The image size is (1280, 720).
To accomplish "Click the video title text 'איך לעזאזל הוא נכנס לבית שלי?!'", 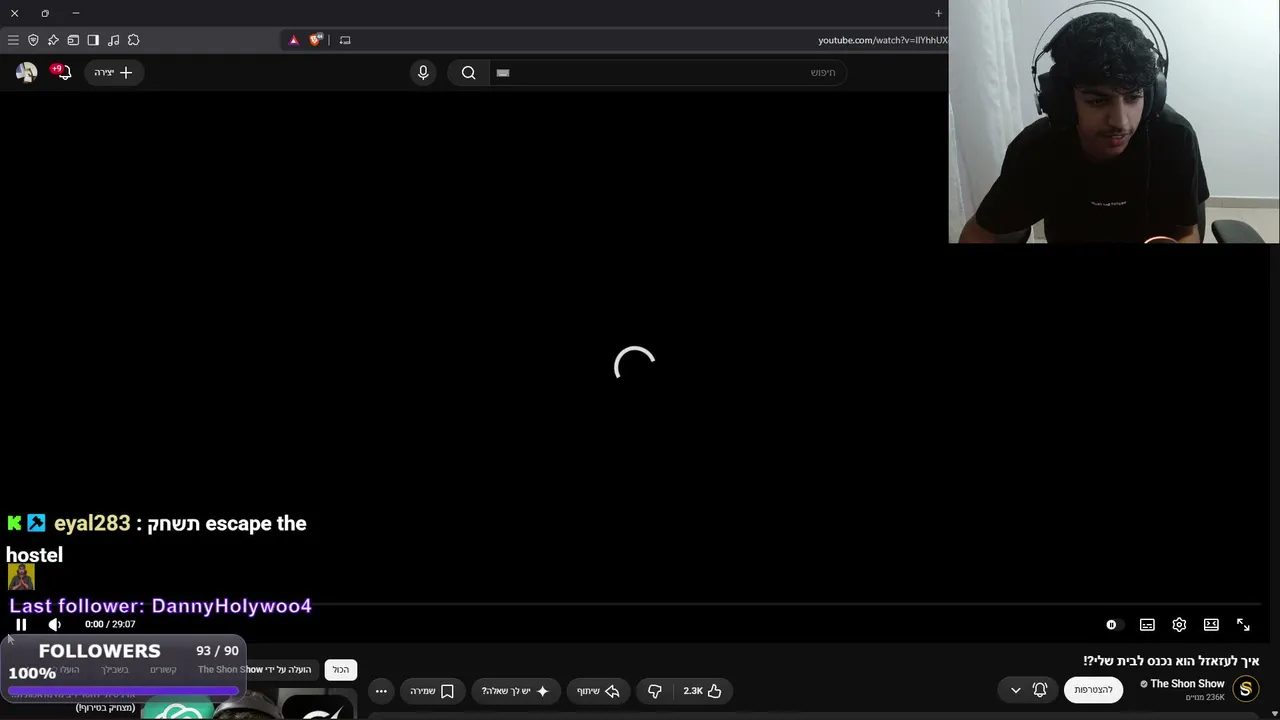I will [1171, 661].
